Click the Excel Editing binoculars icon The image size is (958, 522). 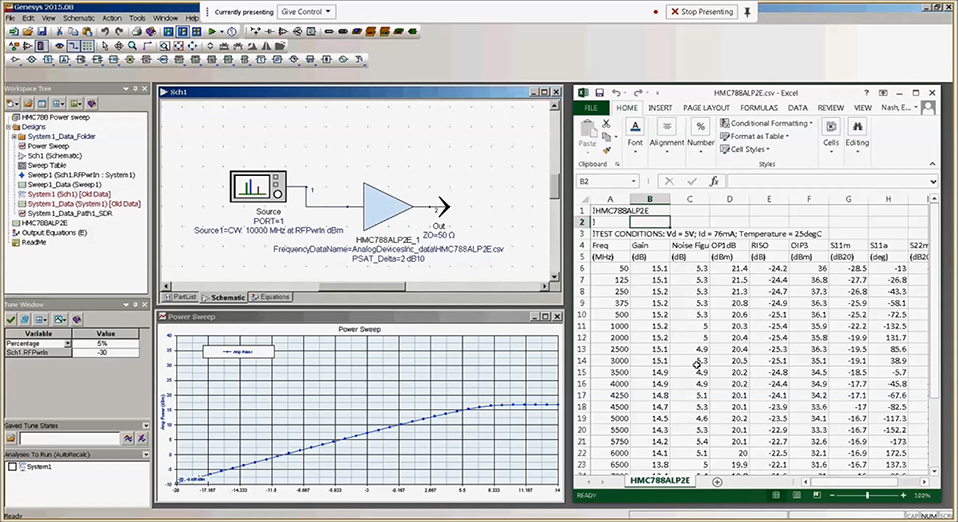coord(857,127)
